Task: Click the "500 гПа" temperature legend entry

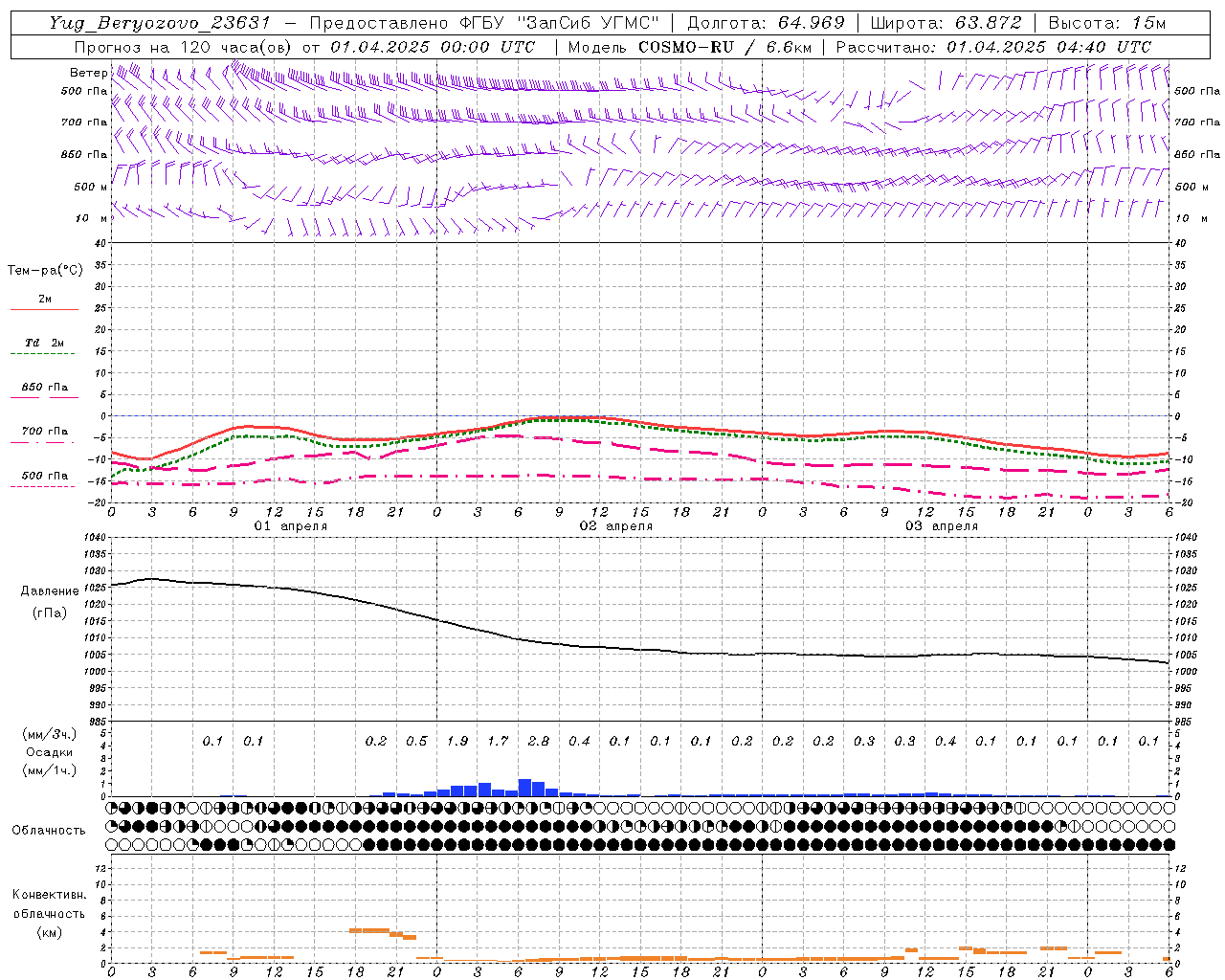Action: [45, 476]
